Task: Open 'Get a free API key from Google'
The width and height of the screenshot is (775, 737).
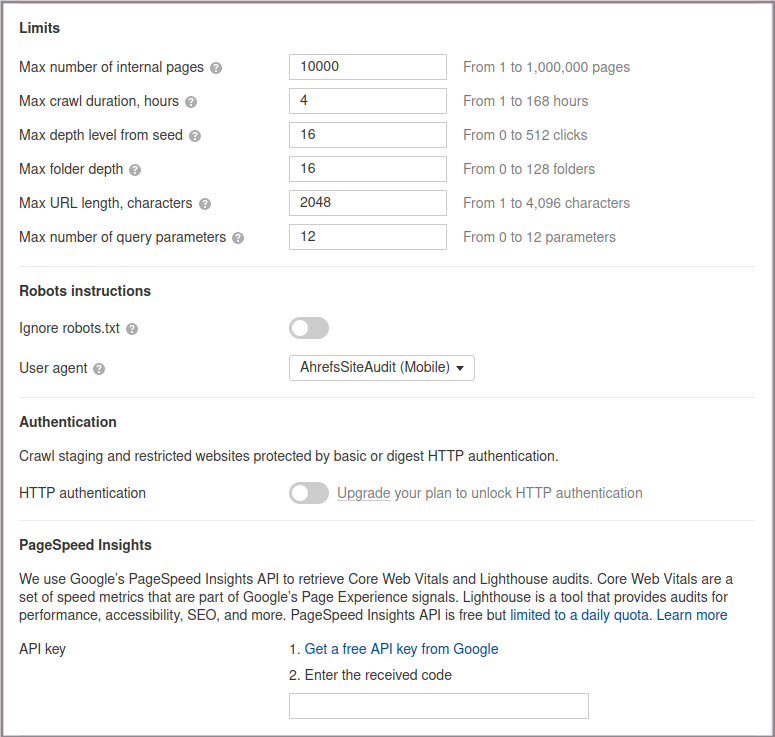Action: coord(401,649)
